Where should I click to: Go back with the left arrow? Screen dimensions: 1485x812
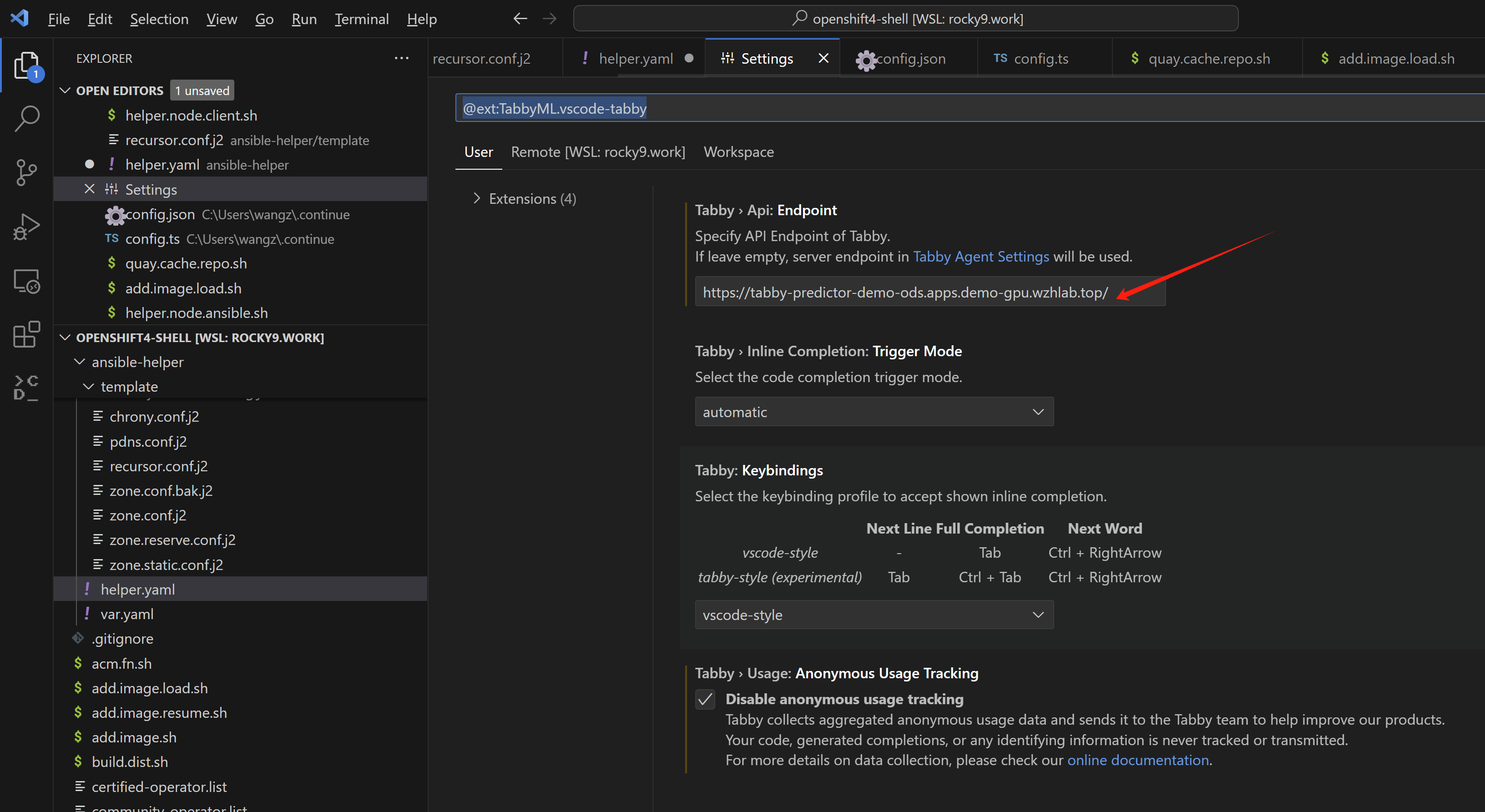[520, 19]
